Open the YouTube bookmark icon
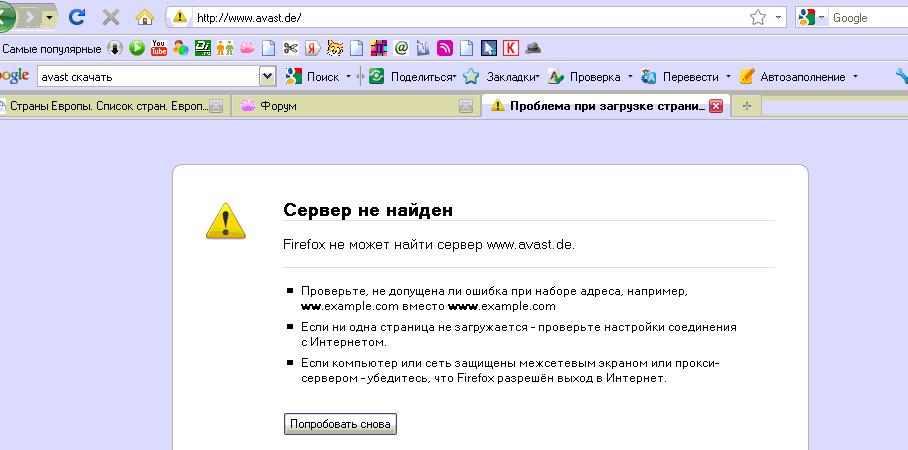The height and width of the screenshot is (450, 908). pos(158,47)
